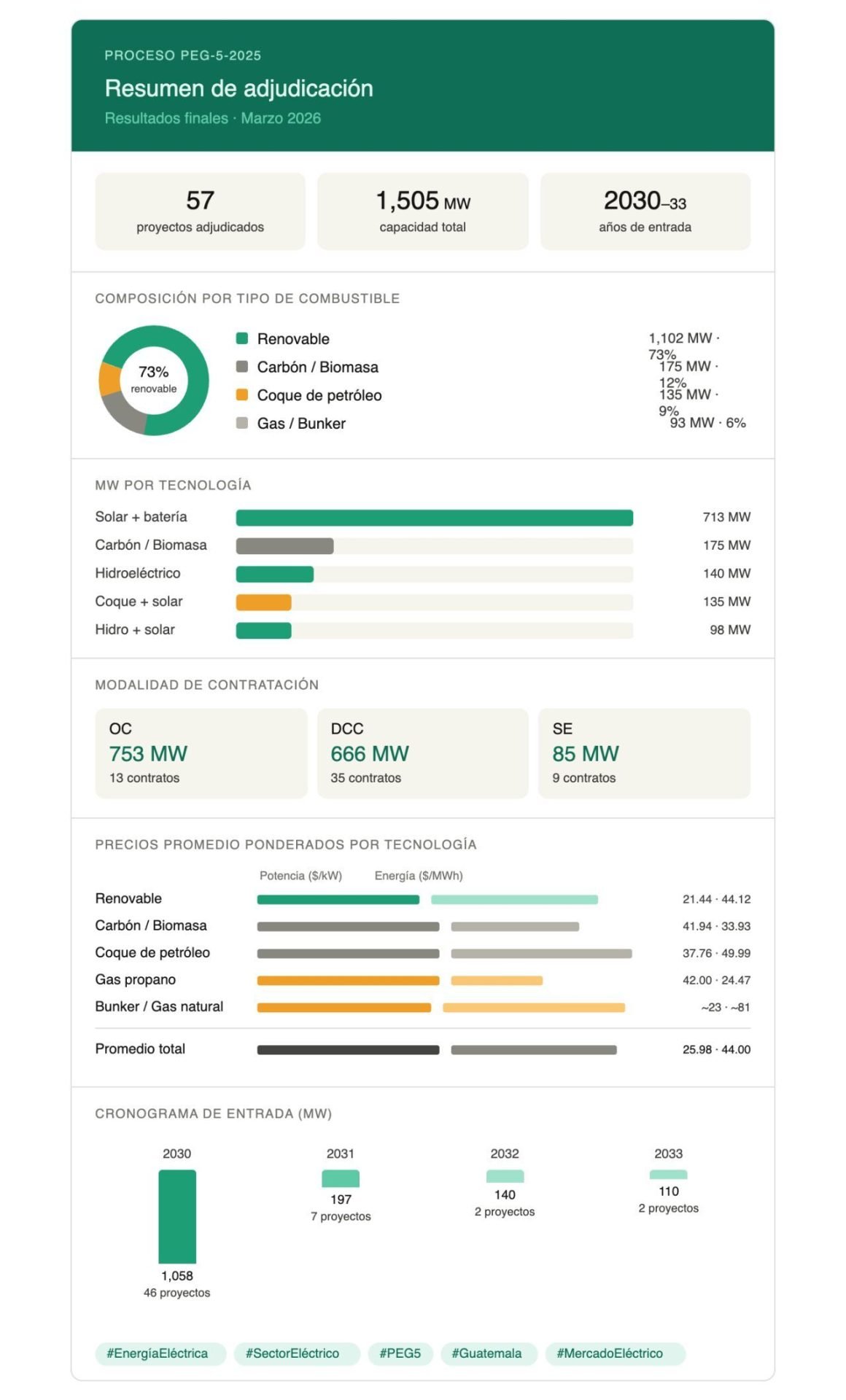This screenshot has width=846, height=1400.
Task: Click the 1,505 MW capacidad total card
Action: point(422,211)
